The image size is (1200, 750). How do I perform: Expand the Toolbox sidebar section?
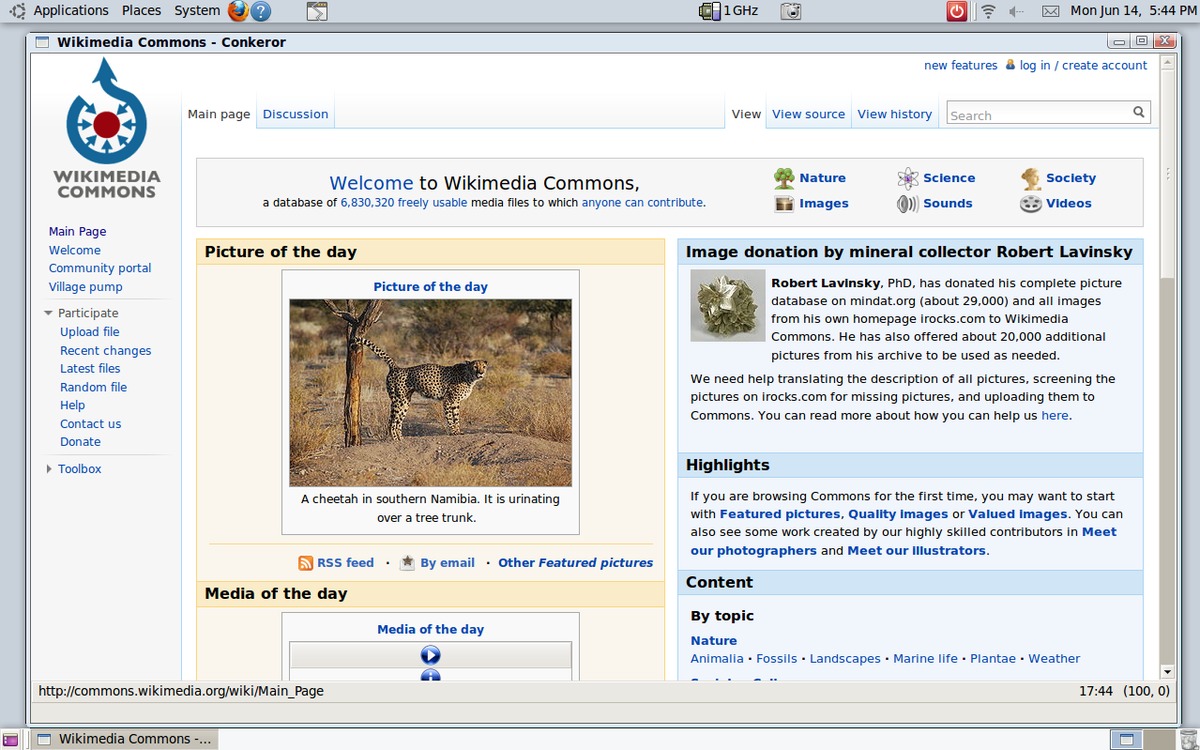[48, 469]
